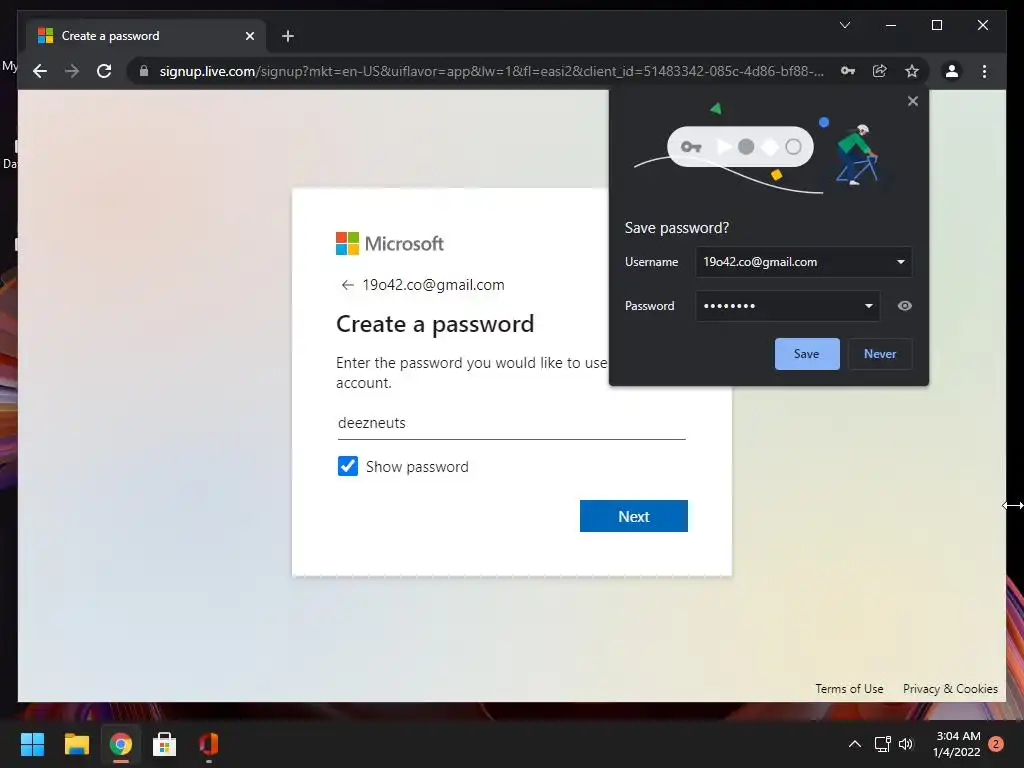Uncheck the Show password checkbox

(x=347, y=466)
